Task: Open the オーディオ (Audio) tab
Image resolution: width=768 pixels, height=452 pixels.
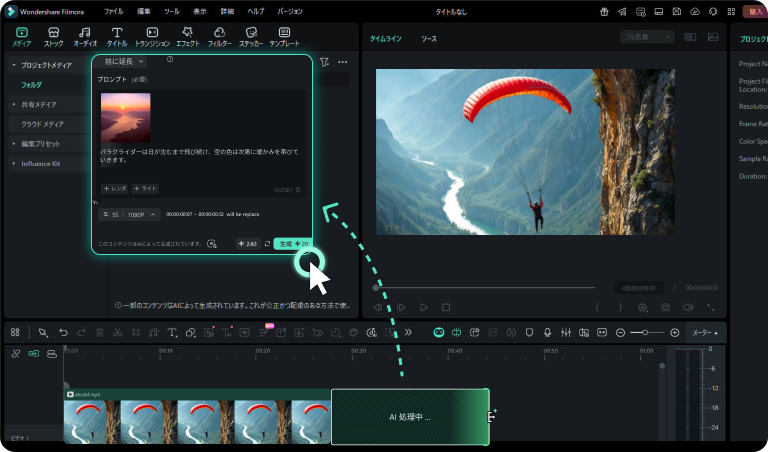Action: [x=85, y=37]
